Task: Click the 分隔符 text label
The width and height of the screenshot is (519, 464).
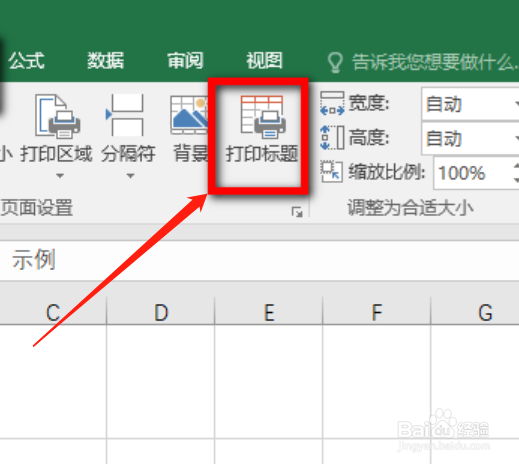Action: pos(128,154)
